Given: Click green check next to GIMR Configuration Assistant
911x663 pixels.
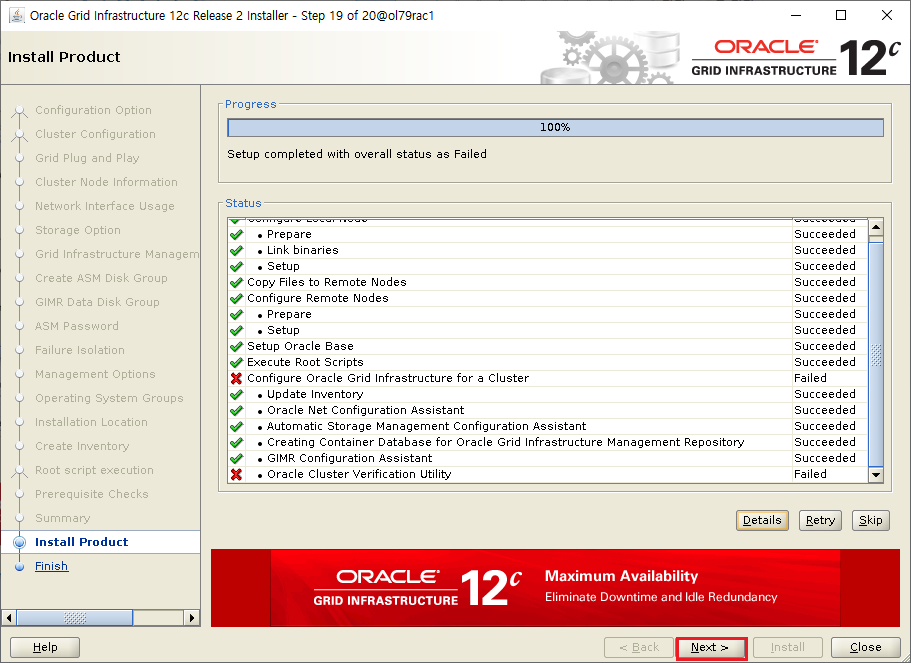Looking at the screenshot, I should (x=236, y=458).
